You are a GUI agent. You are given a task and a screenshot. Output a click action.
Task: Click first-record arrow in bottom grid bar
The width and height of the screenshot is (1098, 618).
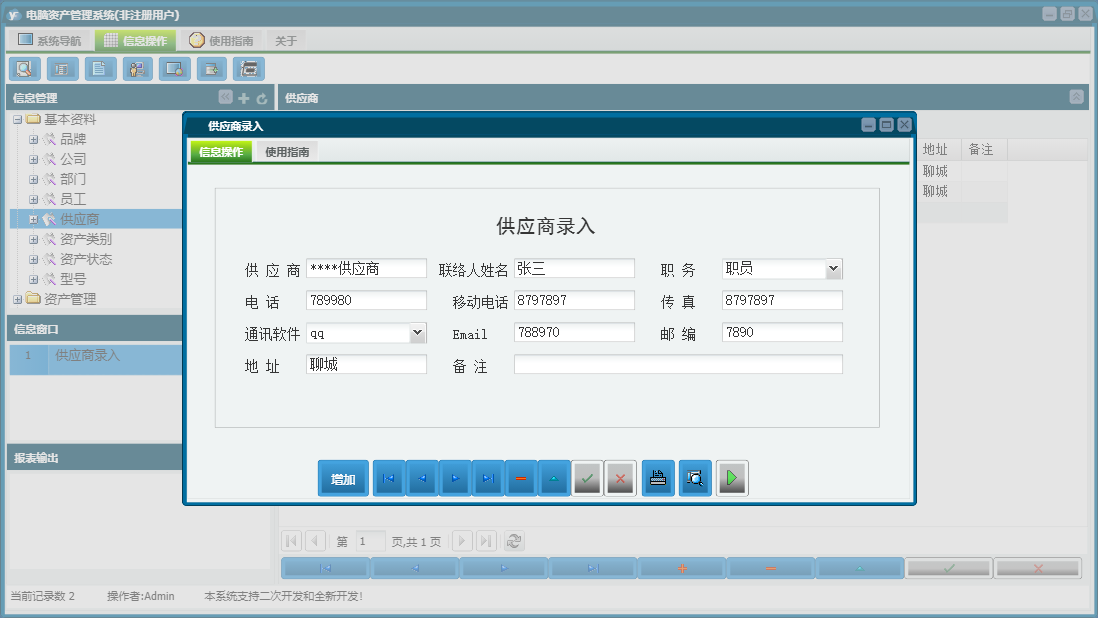(326, 568)
